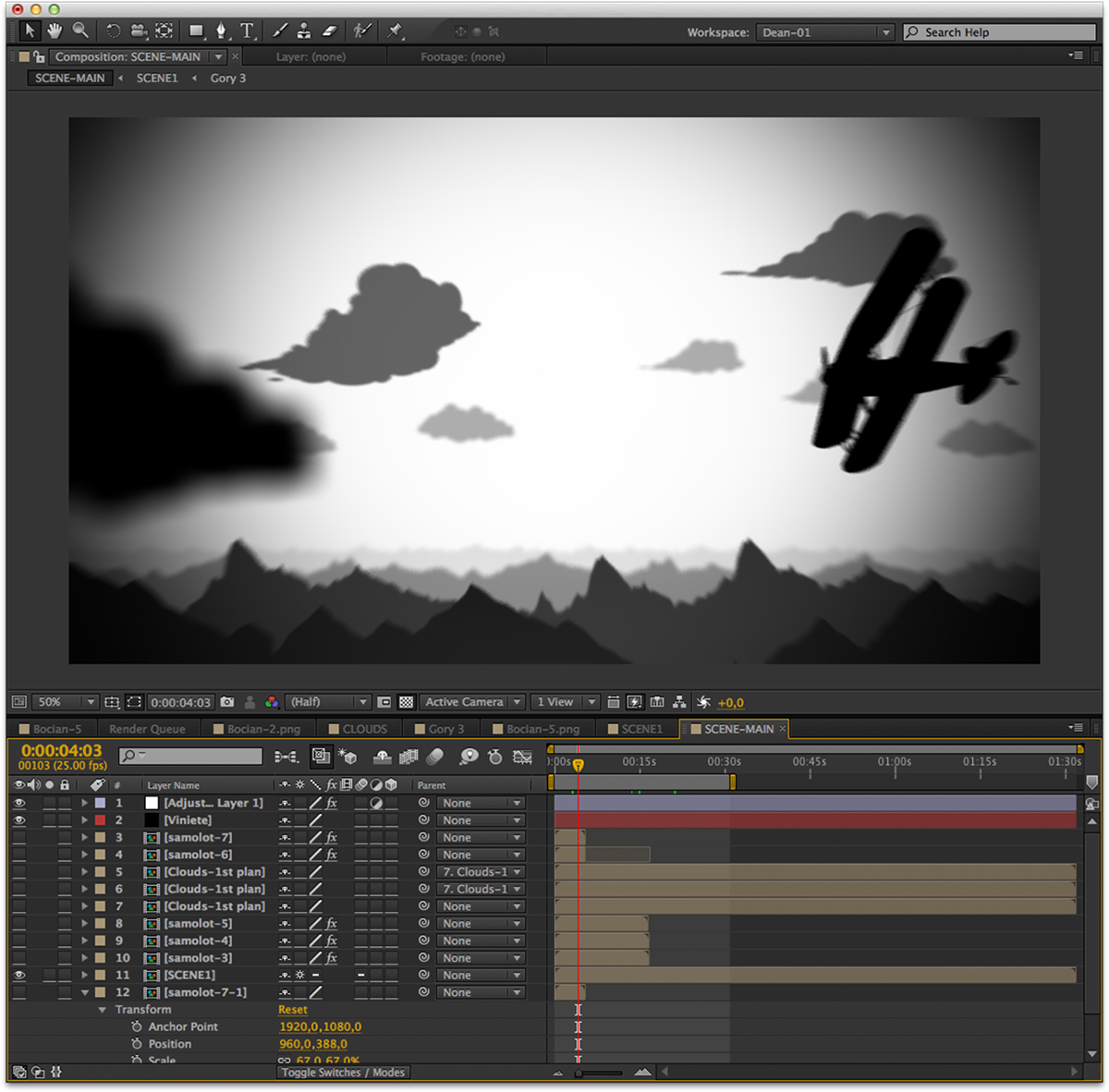This screenshot has width=1109, height=1092.
Task: Click the Auto-keyframe stopwatch icon in timeline header
Action: pyautogui.click(x=495, y=757)
